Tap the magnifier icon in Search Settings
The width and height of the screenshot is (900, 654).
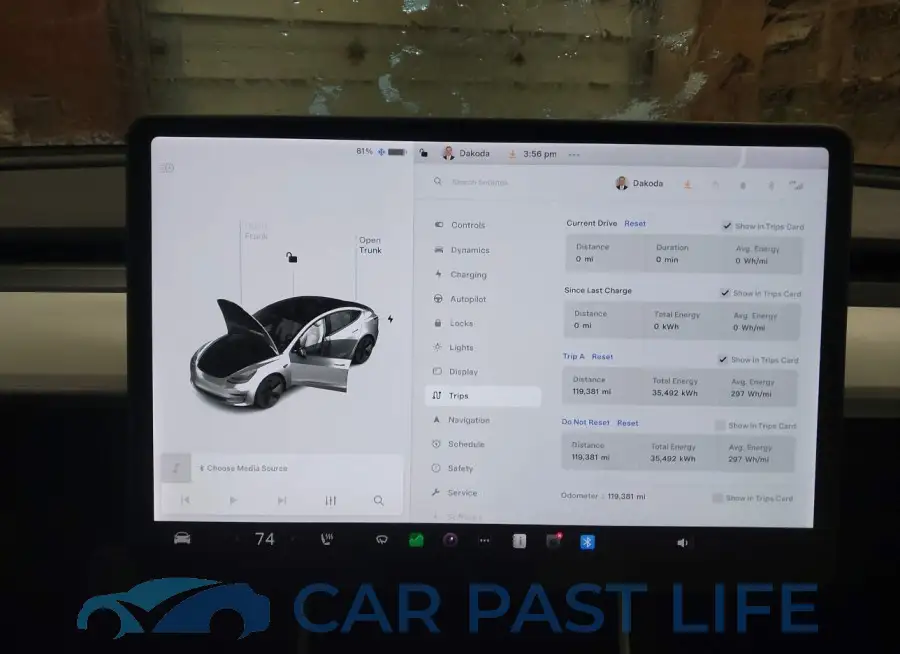pyautogui.click(x=438, y=181)
